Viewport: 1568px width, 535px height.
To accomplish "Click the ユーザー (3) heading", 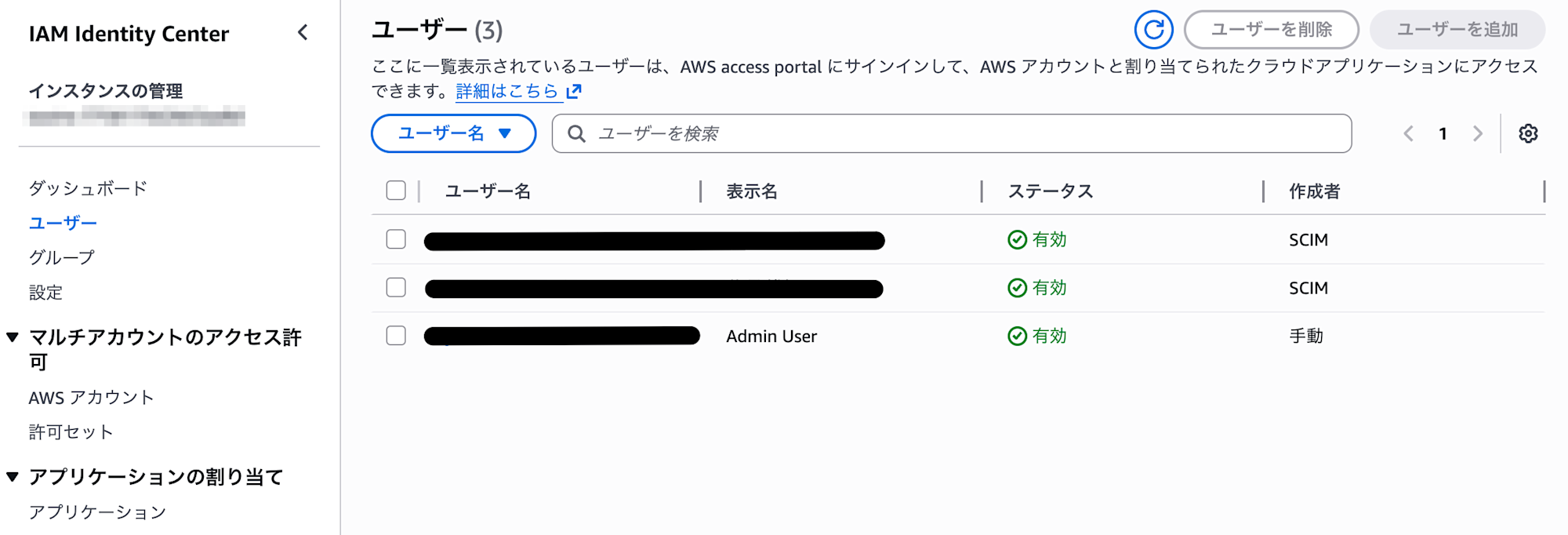I will 437,30.
